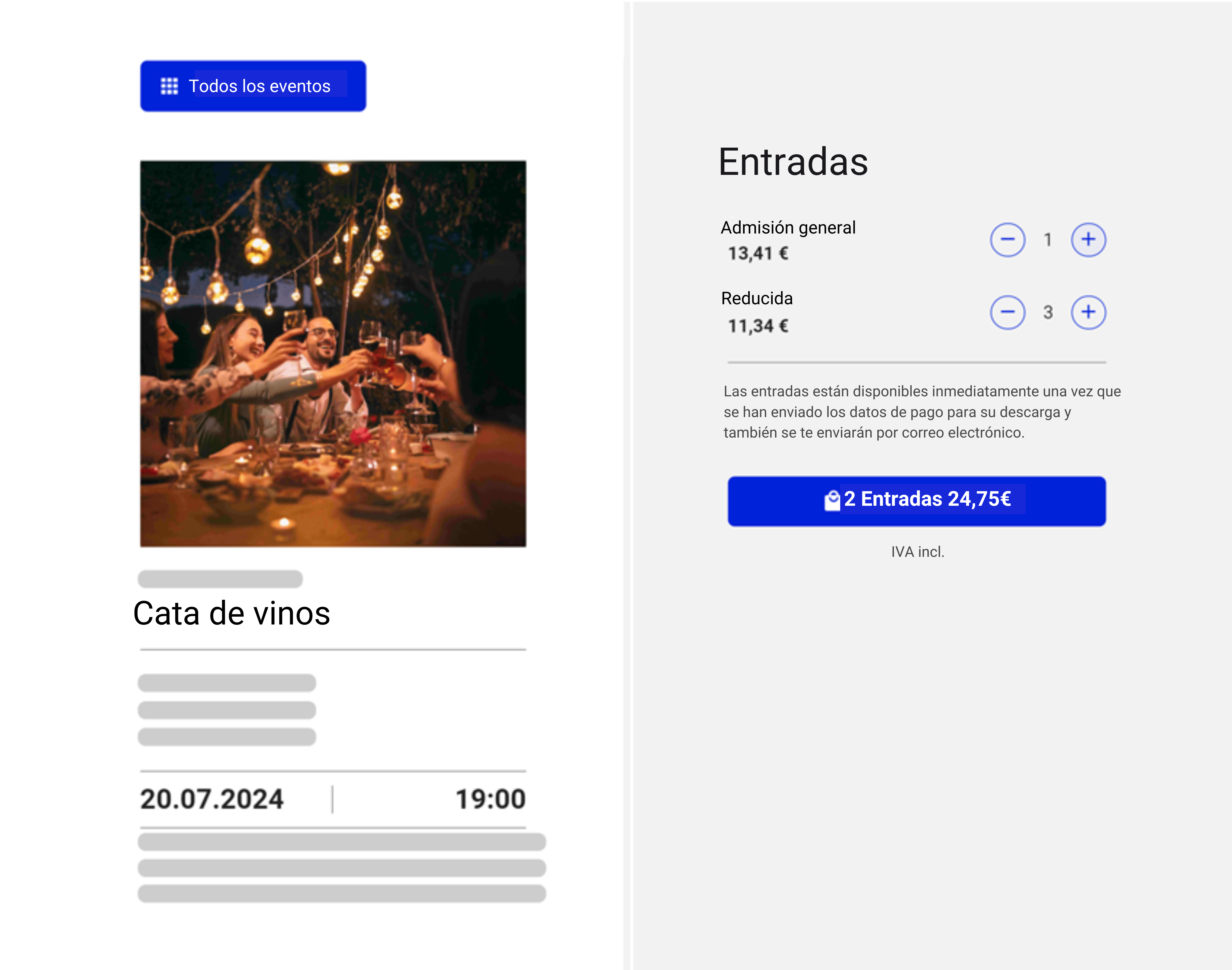
Task: Click the Admisión general quantity value 1
Action: pos(1048,240)
